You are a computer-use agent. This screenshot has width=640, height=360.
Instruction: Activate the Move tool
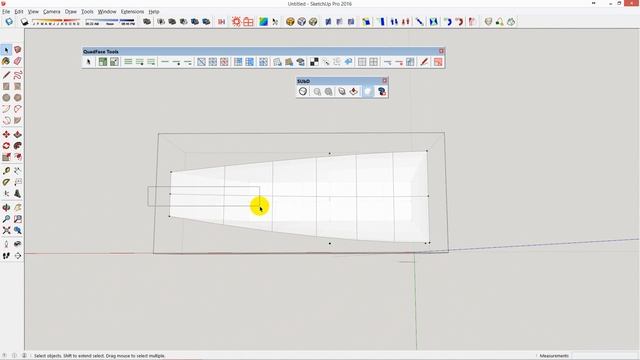[6, 135]
